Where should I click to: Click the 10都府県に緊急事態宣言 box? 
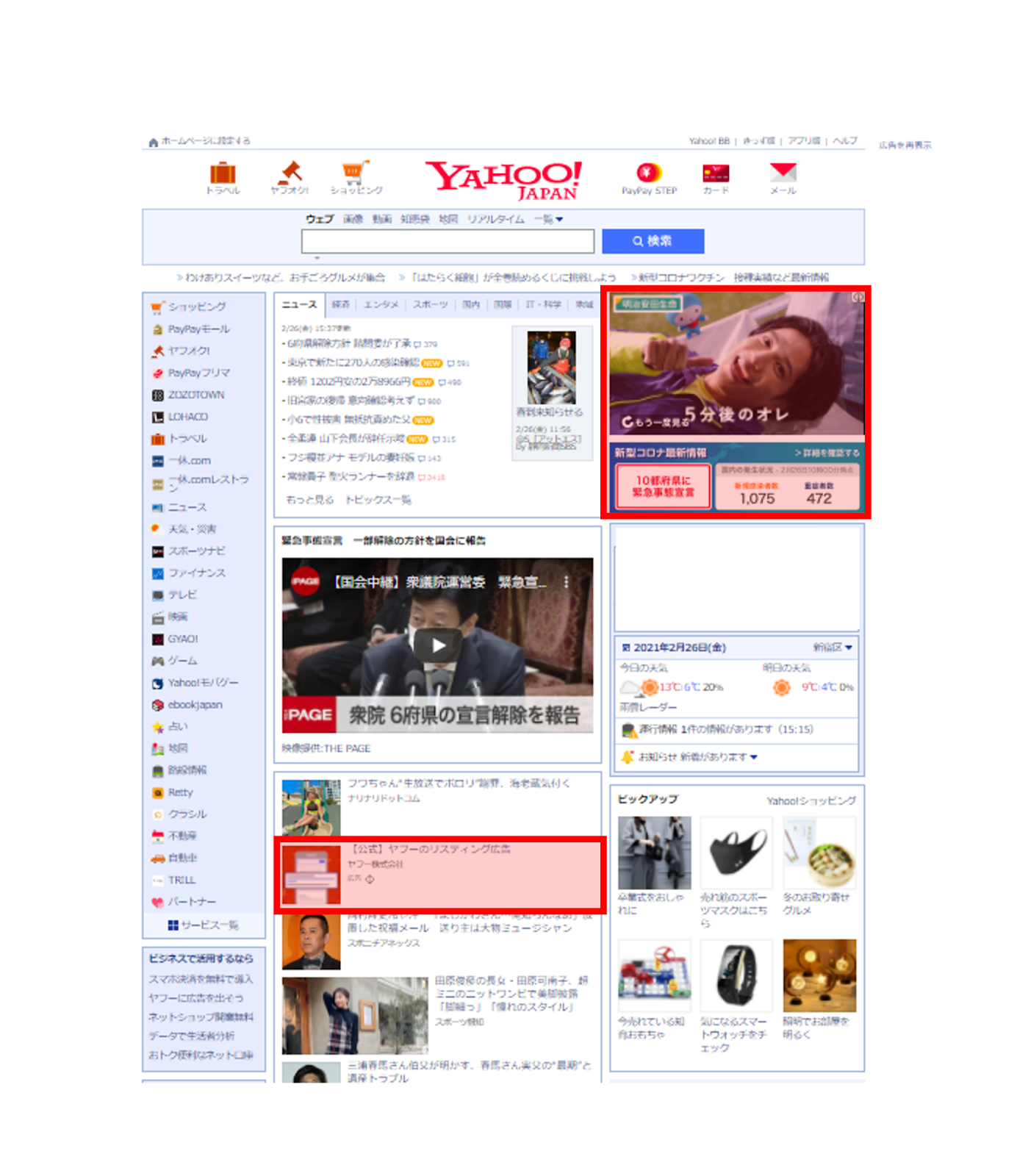(662, 486)
